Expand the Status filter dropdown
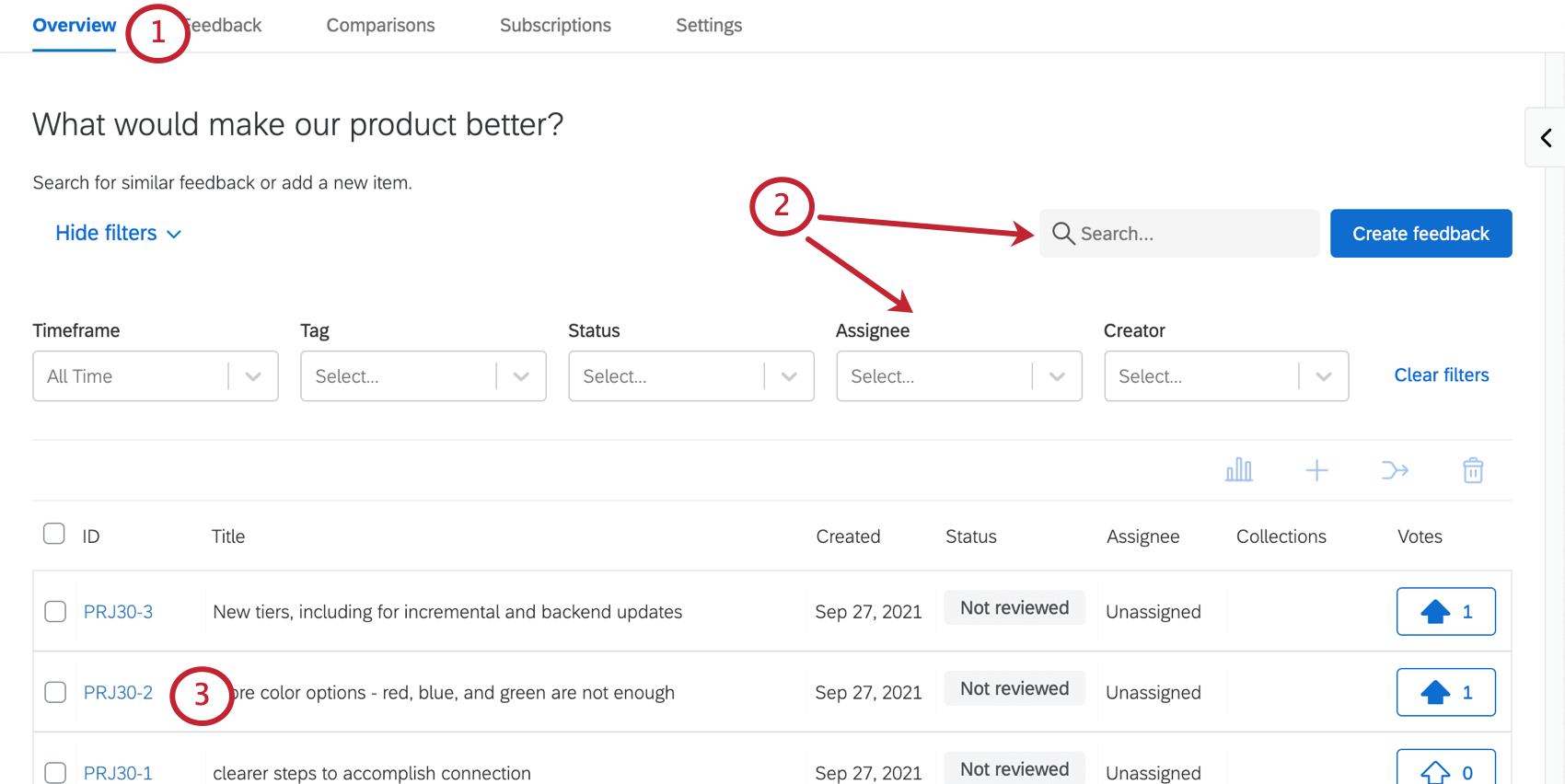Image resolution: width=1565 pixels, height=784 pixels. (x=690, y=376)
